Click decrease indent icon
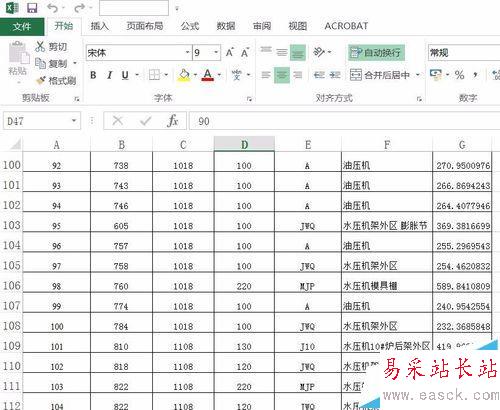The image size is (500, 410). click(x=319, y=75)
